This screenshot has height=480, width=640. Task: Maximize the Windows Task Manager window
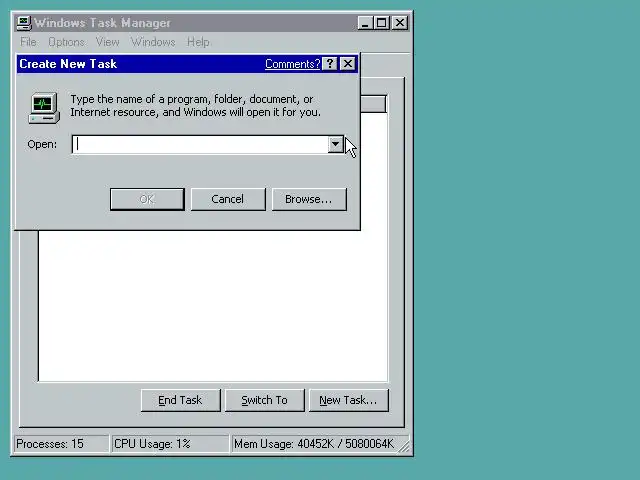coord(382,23)
